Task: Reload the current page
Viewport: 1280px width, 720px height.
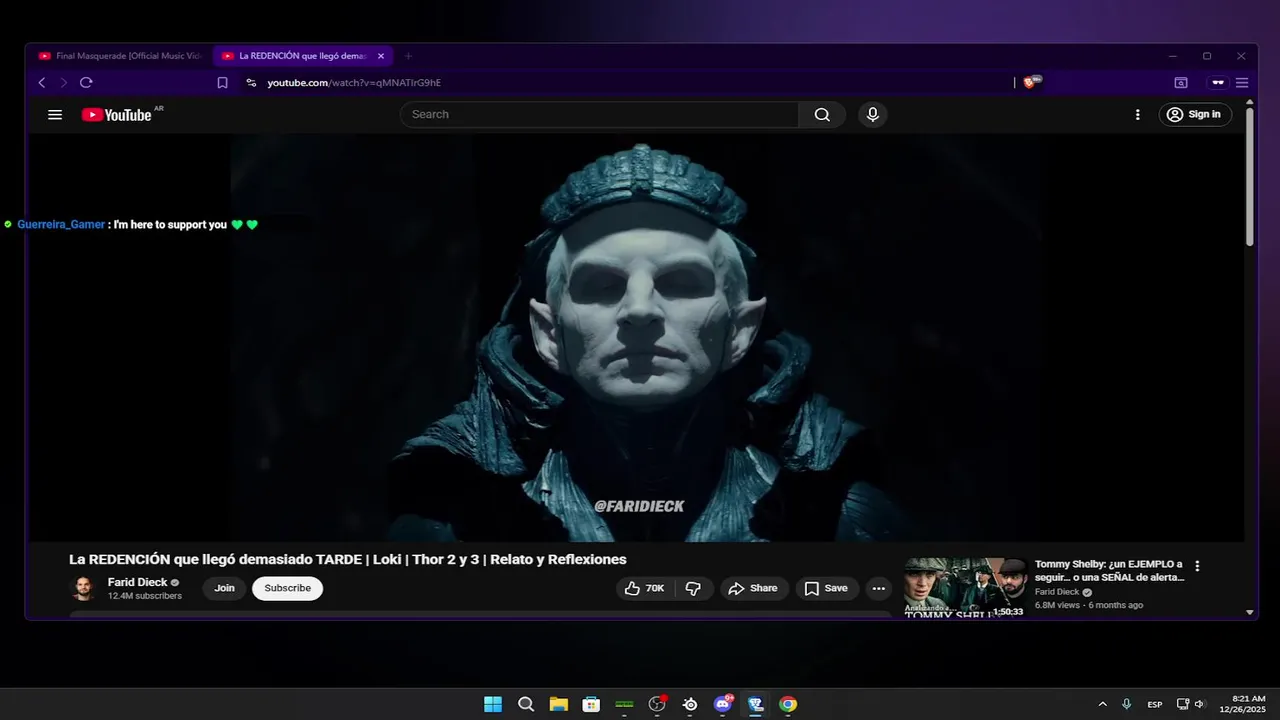Action: point(86,83)
